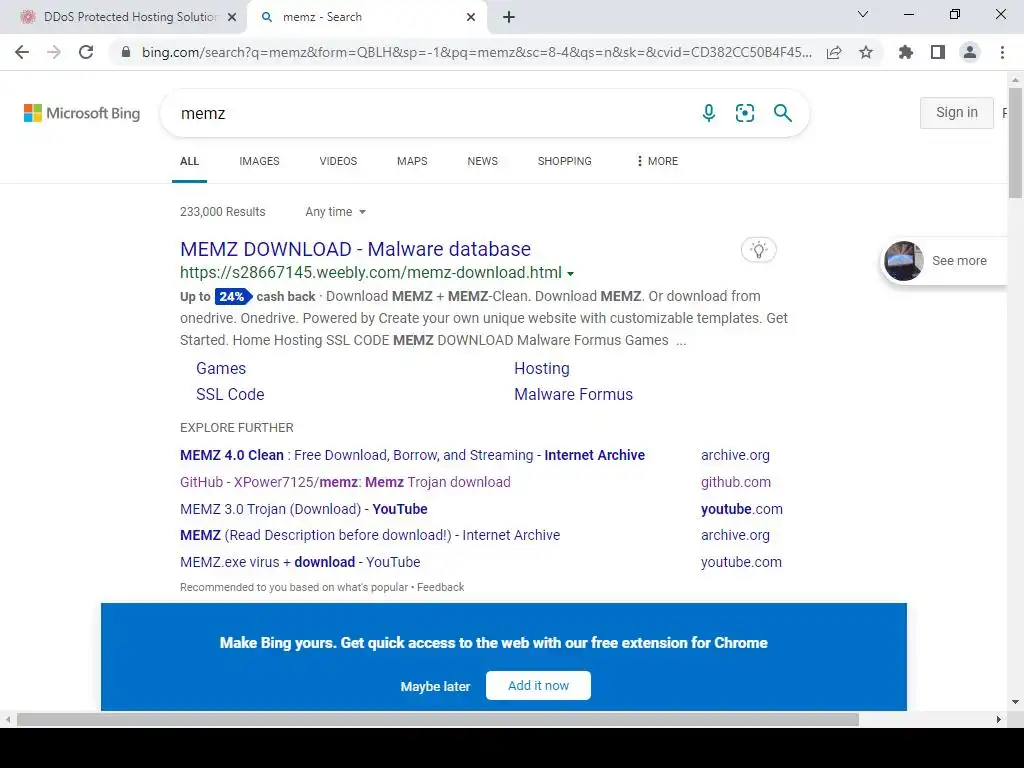
Task: Click the 233,000 Results count
Action: point(223,212)
